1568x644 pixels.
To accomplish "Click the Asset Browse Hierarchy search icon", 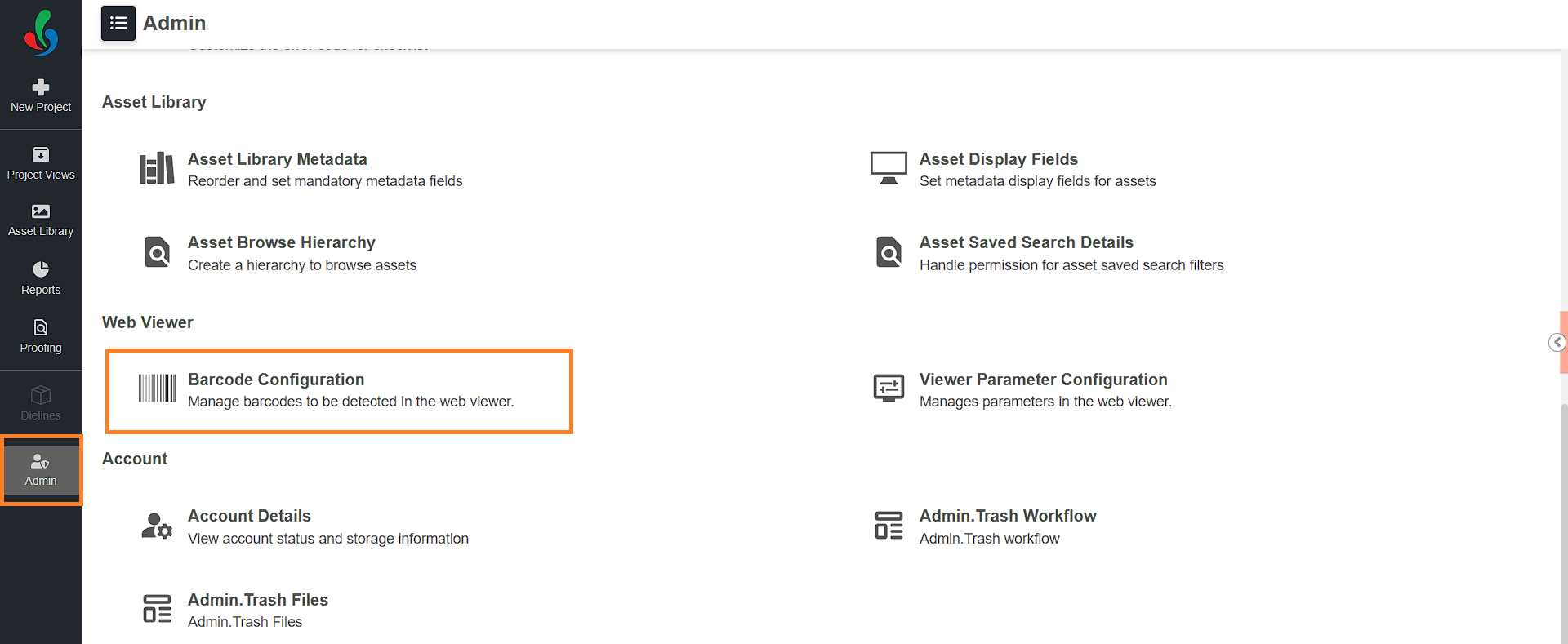I will click(x=157, y=252).
